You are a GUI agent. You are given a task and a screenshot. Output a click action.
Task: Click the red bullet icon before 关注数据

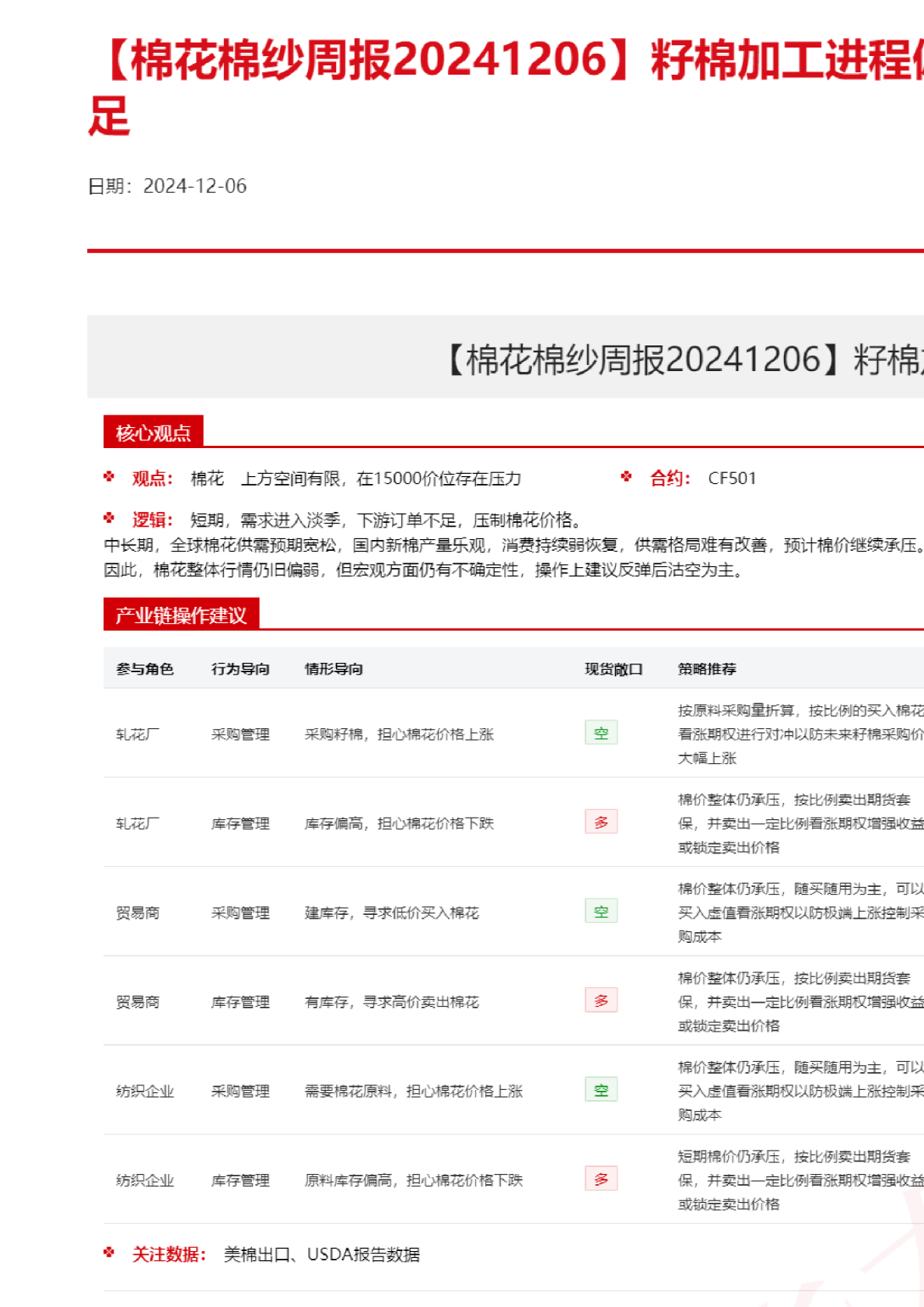coord(109,1253)
